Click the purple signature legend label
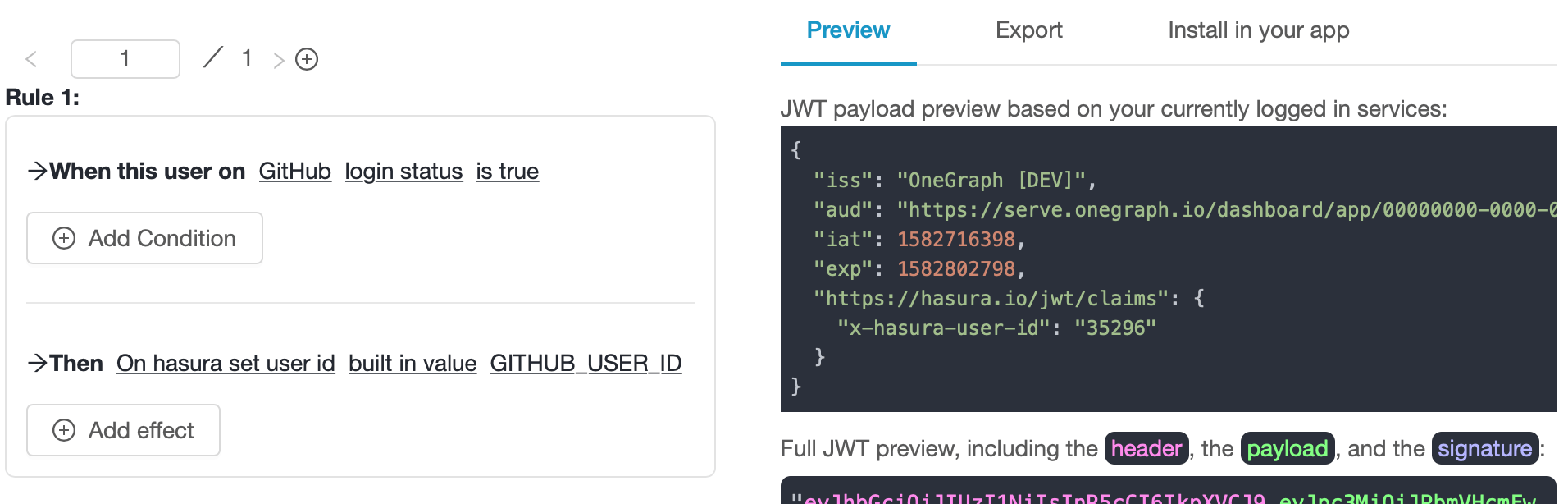The image size is (1568, 504). (1484, 448)
